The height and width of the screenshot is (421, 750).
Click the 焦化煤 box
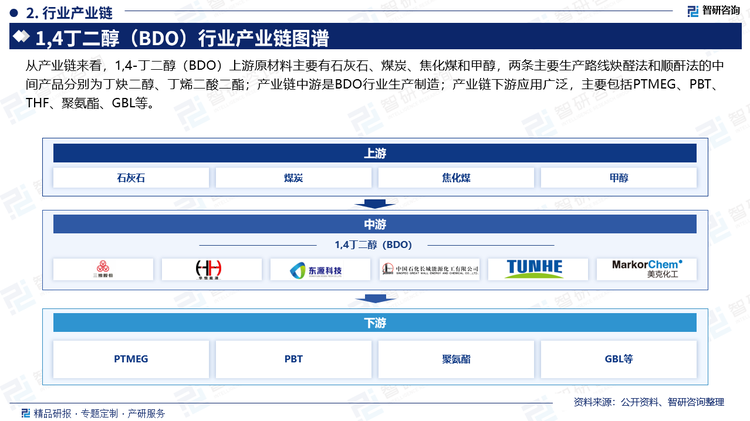(x=456, y=178)
